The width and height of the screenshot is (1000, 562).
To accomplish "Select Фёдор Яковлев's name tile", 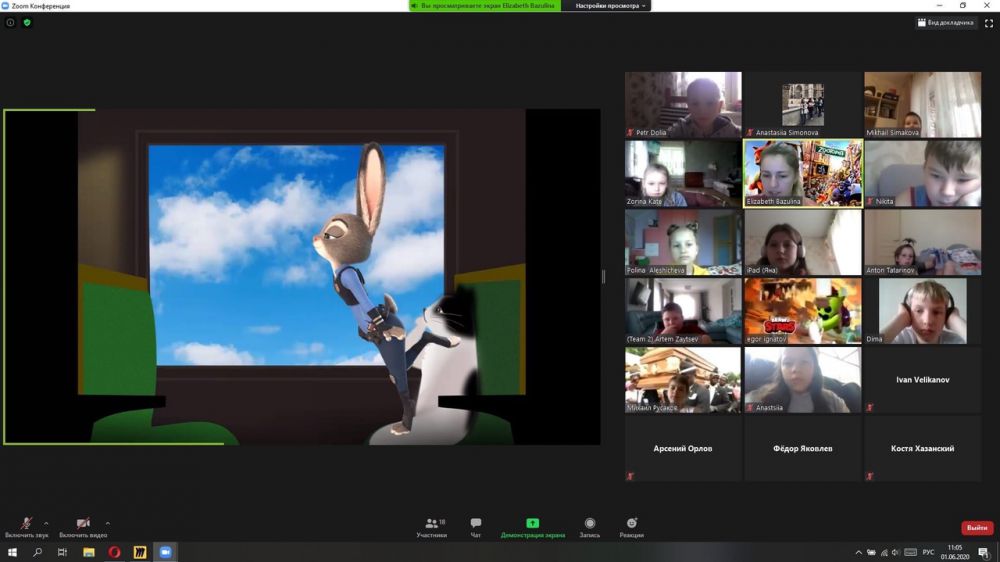I will [x=802, y=448].
